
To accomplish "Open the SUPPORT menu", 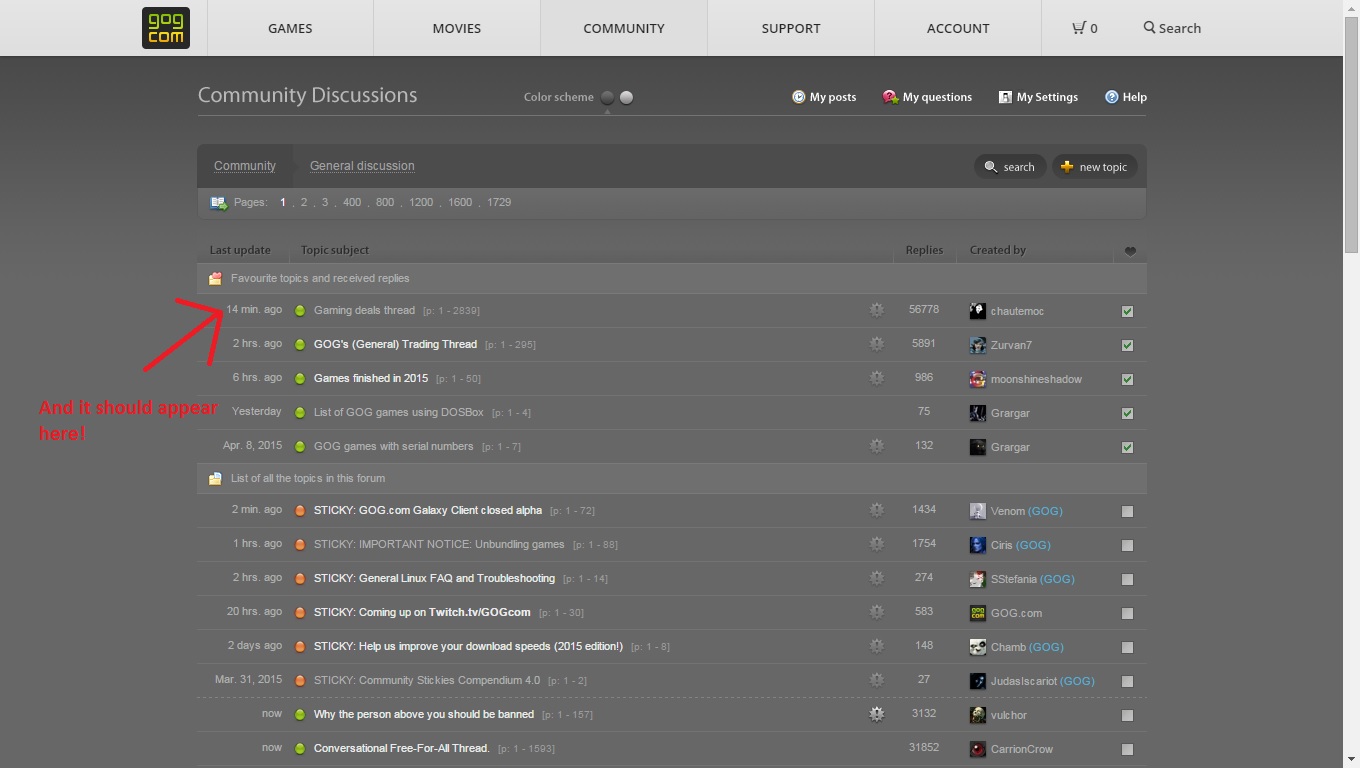I will coord(791,28).
